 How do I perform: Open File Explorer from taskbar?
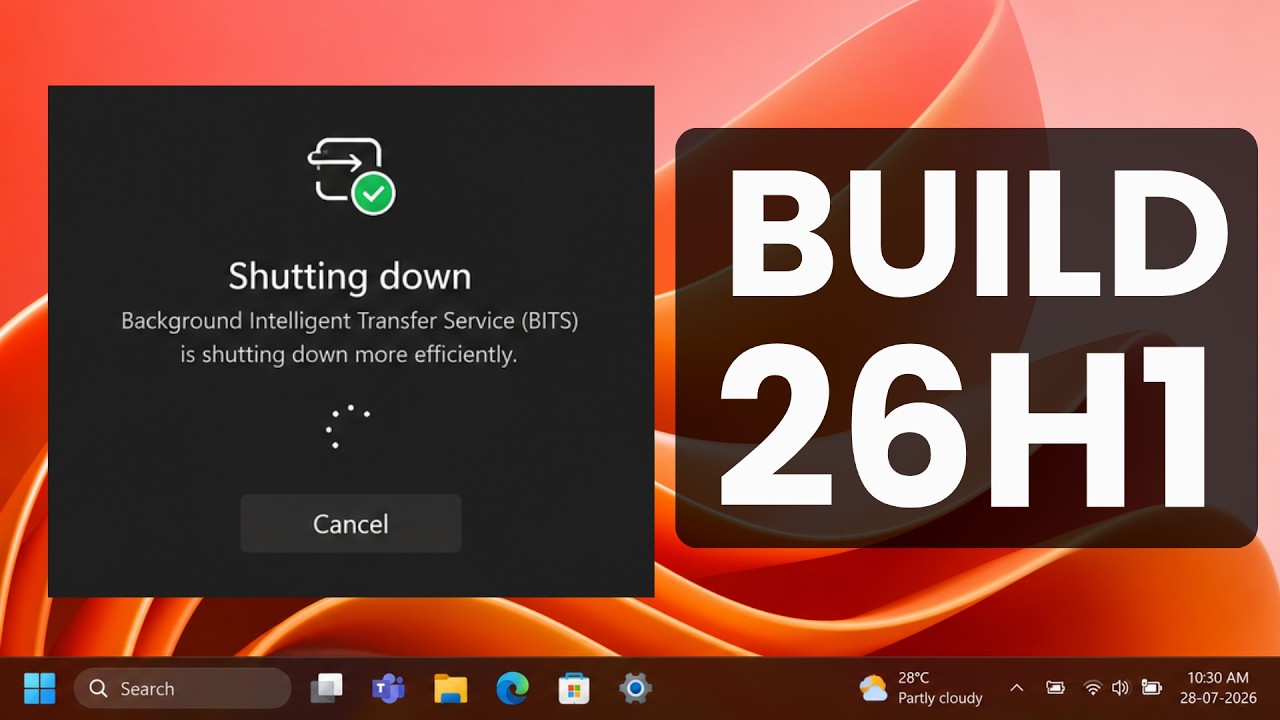coord(451,688)
